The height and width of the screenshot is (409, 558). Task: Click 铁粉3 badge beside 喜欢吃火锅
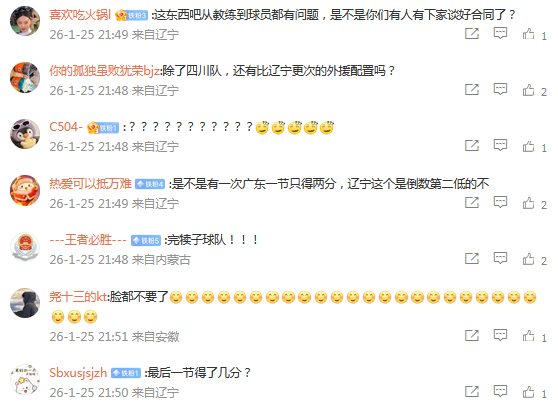132,15
